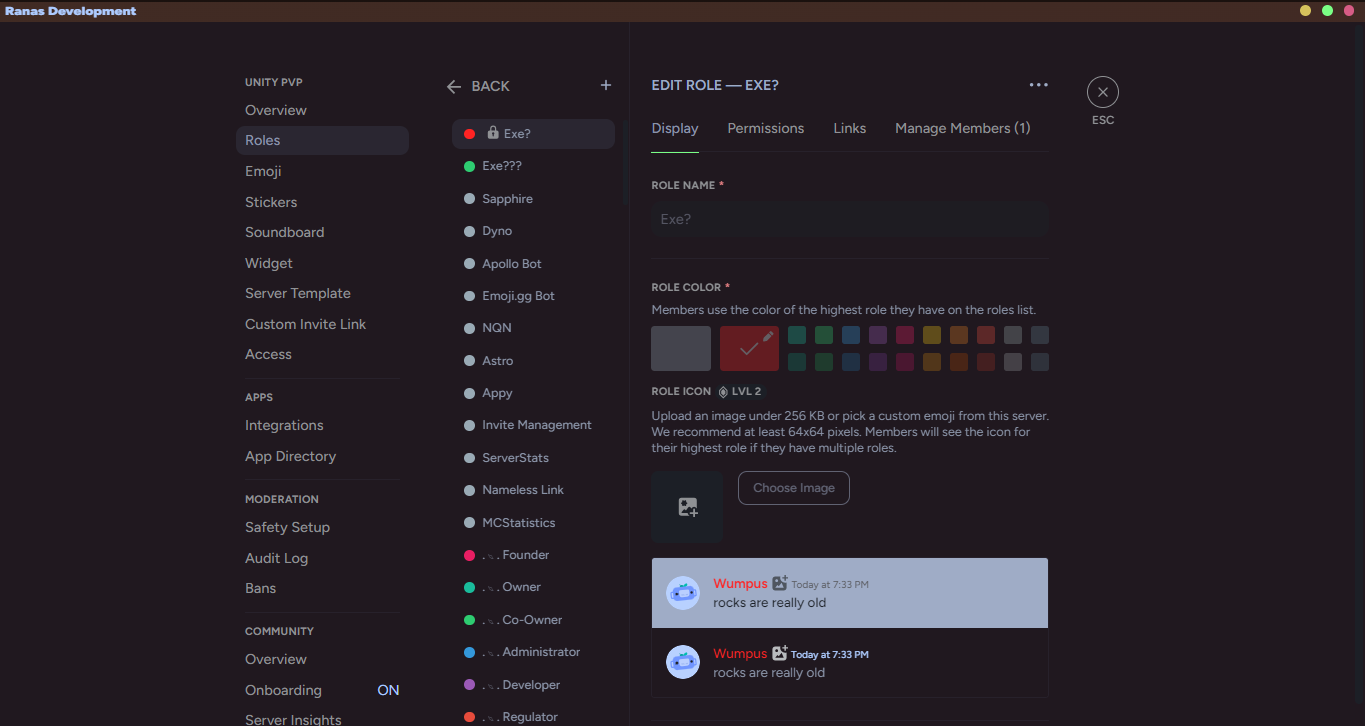
Task: Select the Sapphire role
Action: 533,199
